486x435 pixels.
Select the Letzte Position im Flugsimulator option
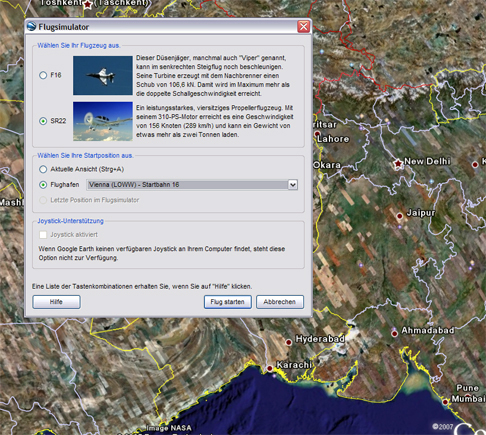pyautogui.click(x=43, y=200)
